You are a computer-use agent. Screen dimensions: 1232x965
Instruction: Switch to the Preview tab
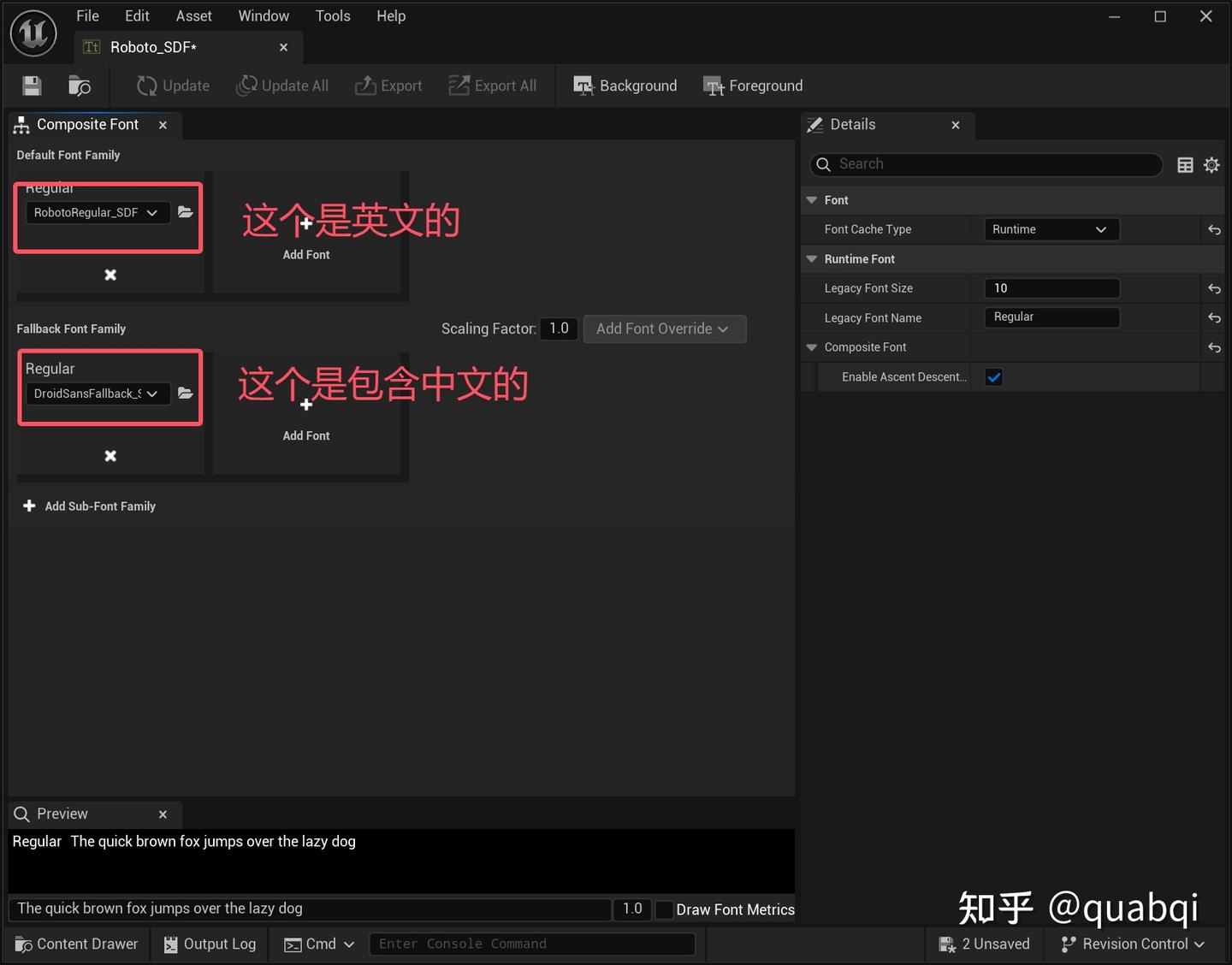tap(62, 814)
